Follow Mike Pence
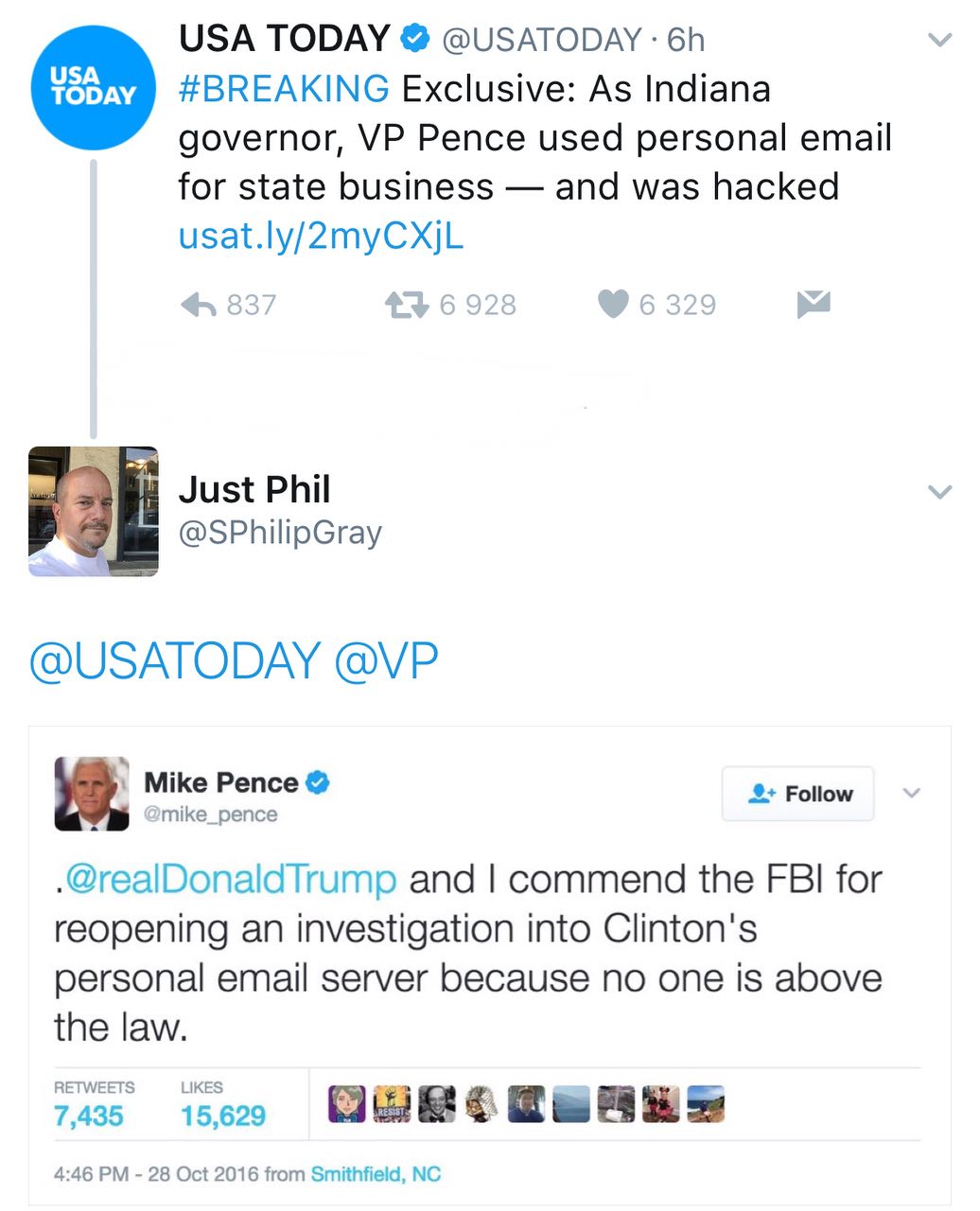Viewport: 980px width, 1211px height. (x=798, y=794)
